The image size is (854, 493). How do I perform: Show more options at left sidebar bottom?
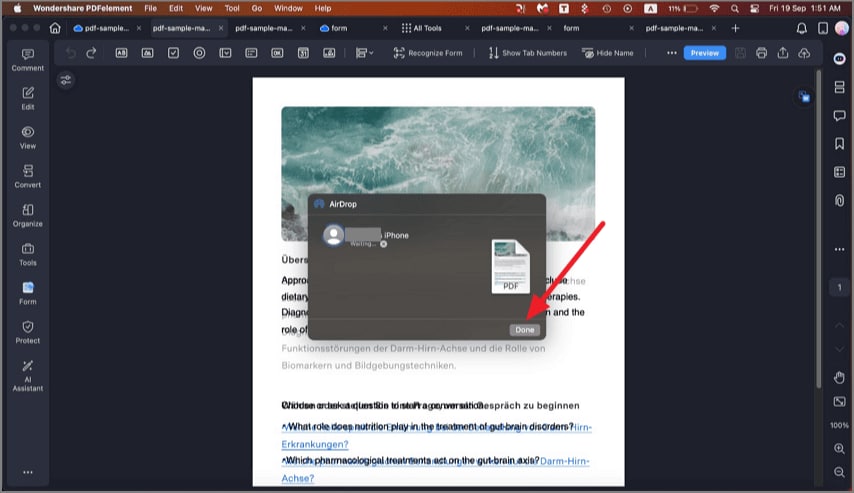28,472
